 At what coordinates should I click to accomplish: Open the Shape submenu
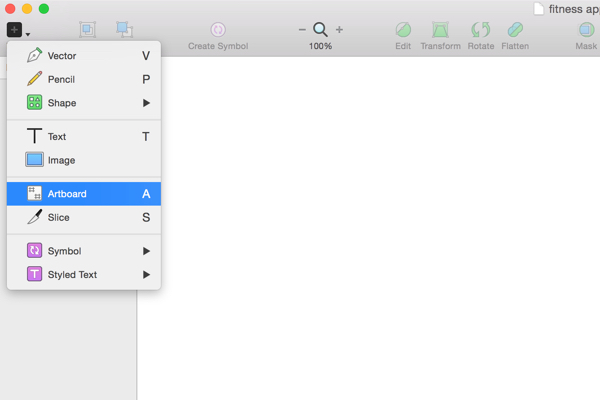[84, 103]
